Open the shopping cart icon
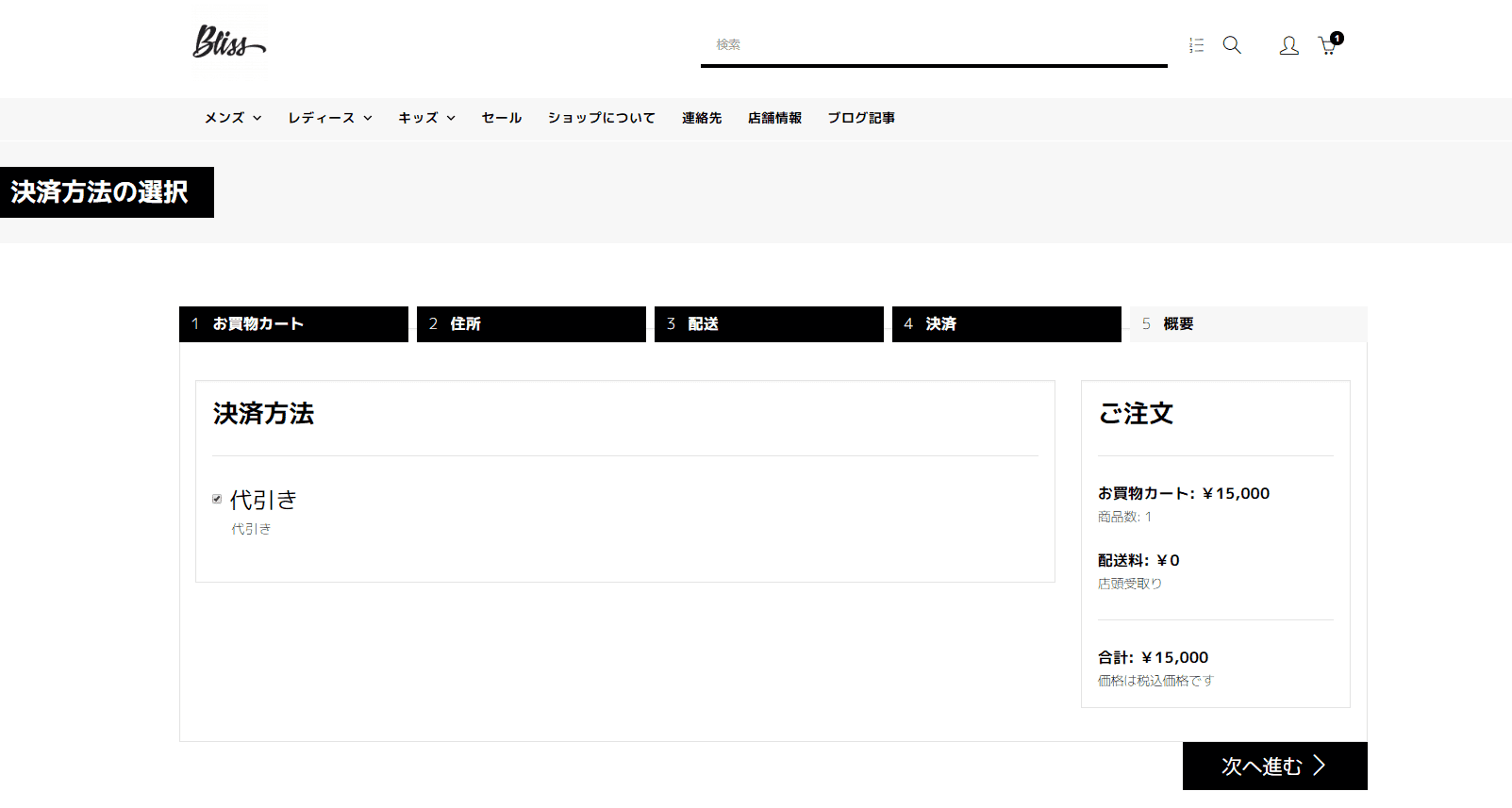The width and height of the screenshot is (1512, 808). coord(1326,46)
